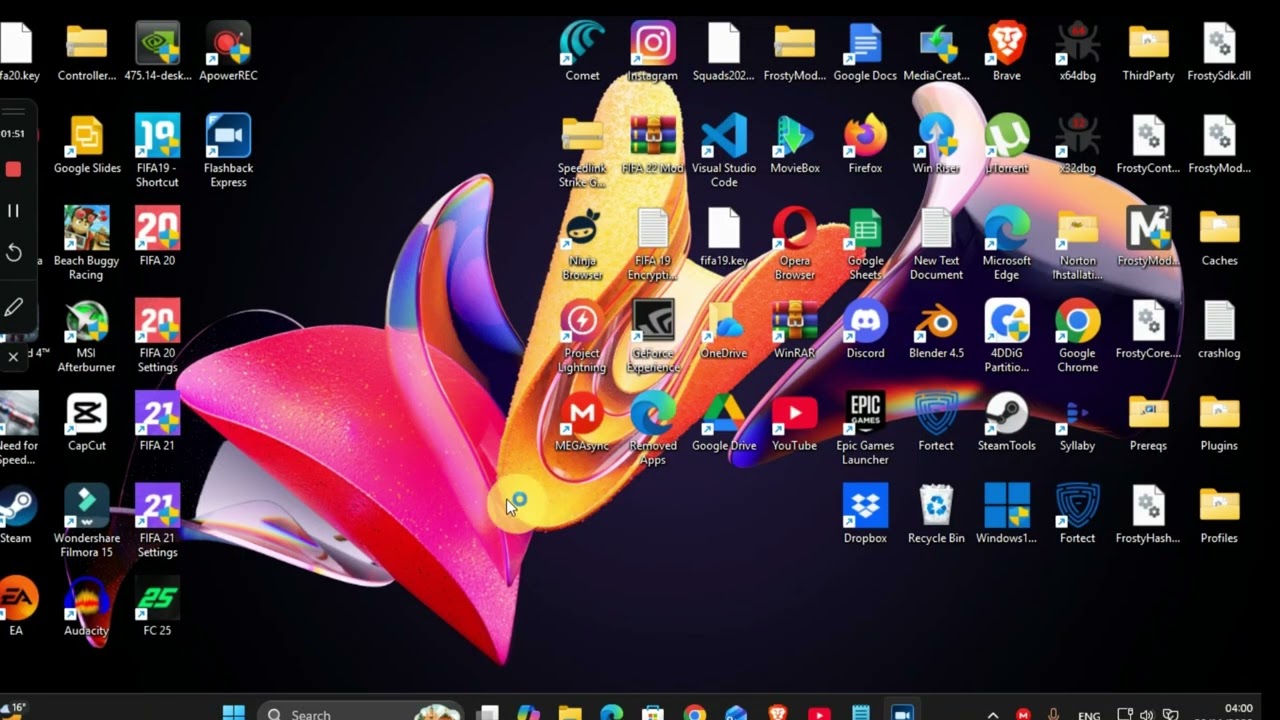Click the taskbar Search box

[360, 713]
